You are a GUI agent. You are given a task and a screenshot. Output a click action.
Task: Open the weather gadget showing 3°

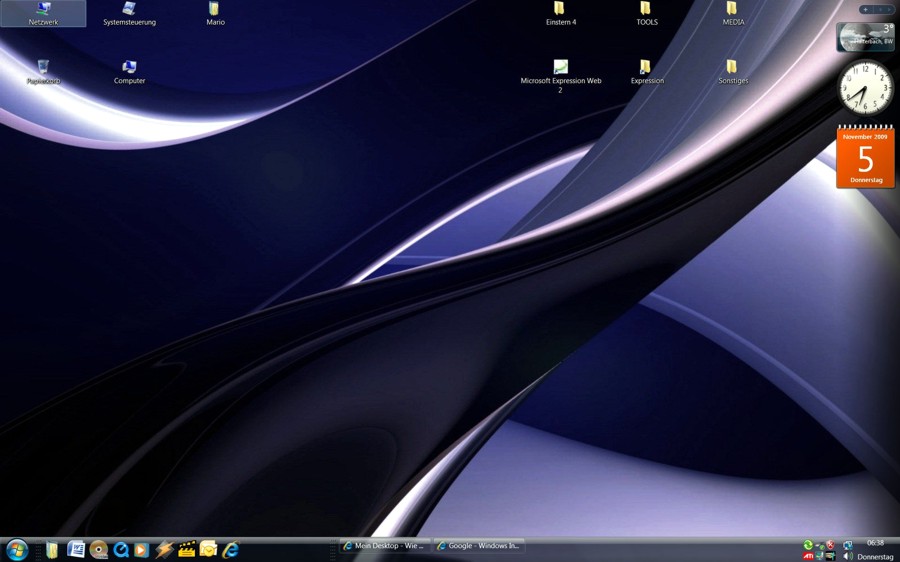coord(865,37)
